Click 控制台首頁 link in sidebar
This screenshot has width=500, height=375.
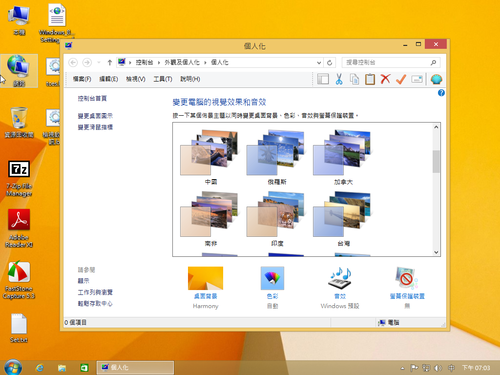click(x=92, y=98)
